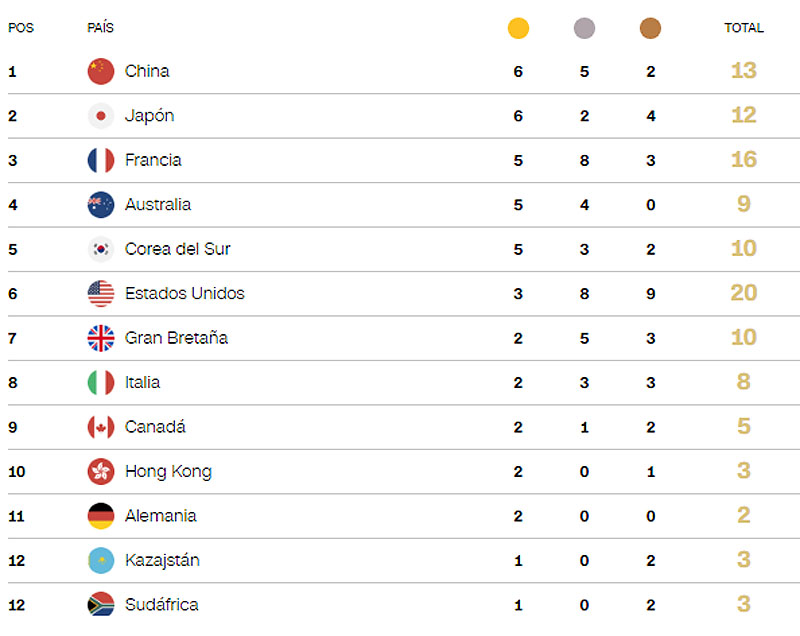Click the Hong Kong flag icon
The height and width of the screenshot is (636, 800).
pyautogui.click(x=101, y=472)
